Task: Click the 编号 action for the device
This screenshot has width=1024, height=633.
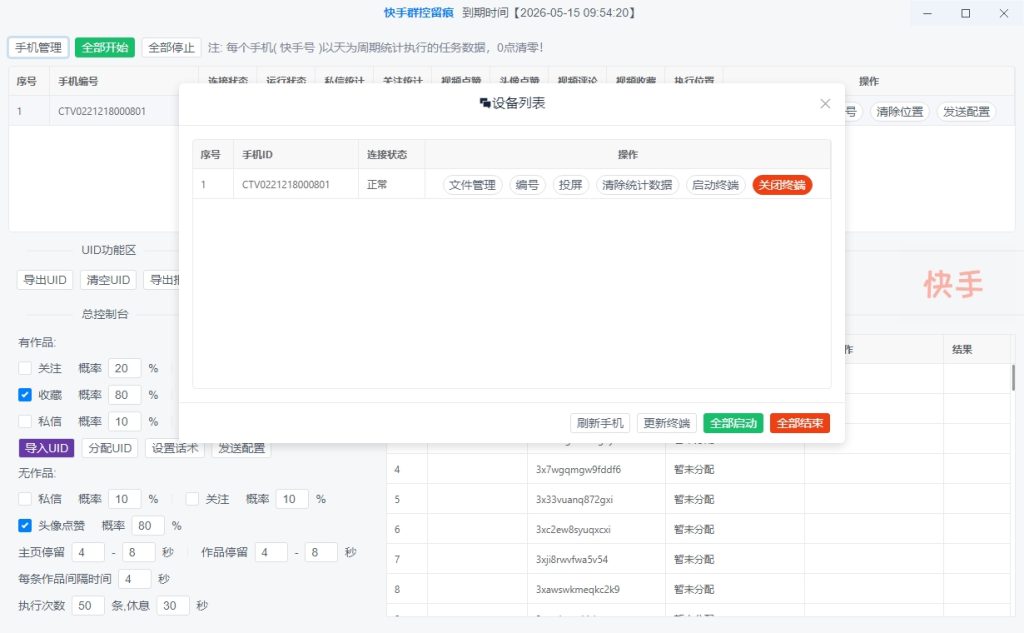Action: (526, 185)
